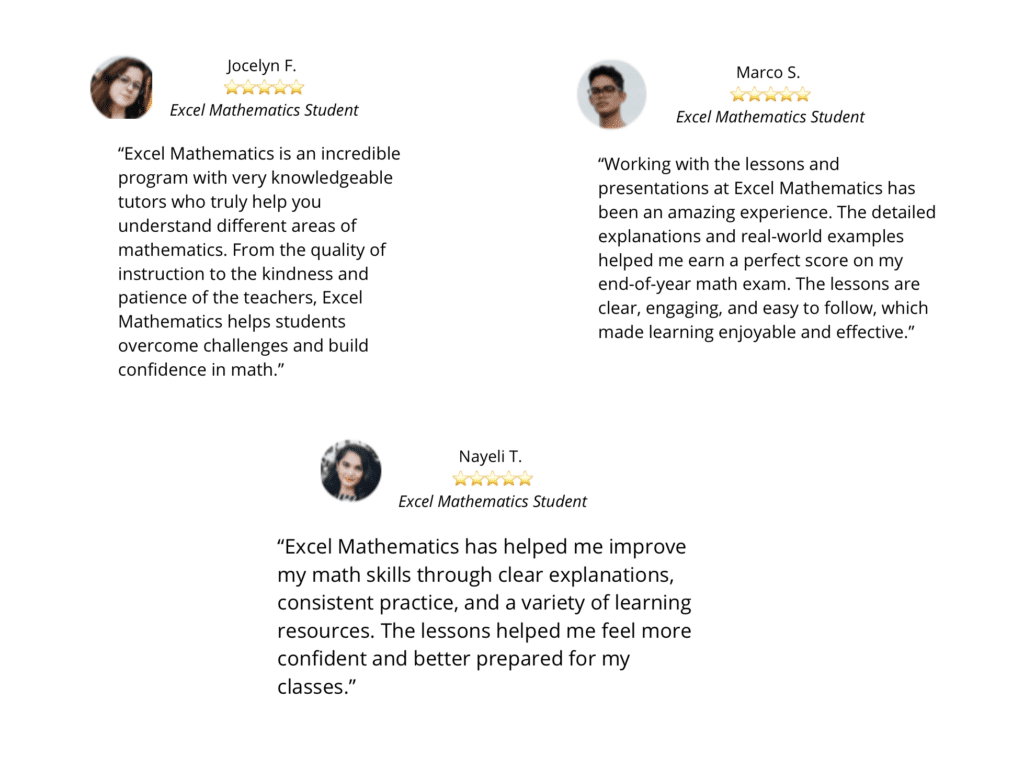Image resolution: width=1024 pixels, height=767 pixels.
Task: Click Jocelyn's testimonial about knowledgeable tutors
Action: 259,262
